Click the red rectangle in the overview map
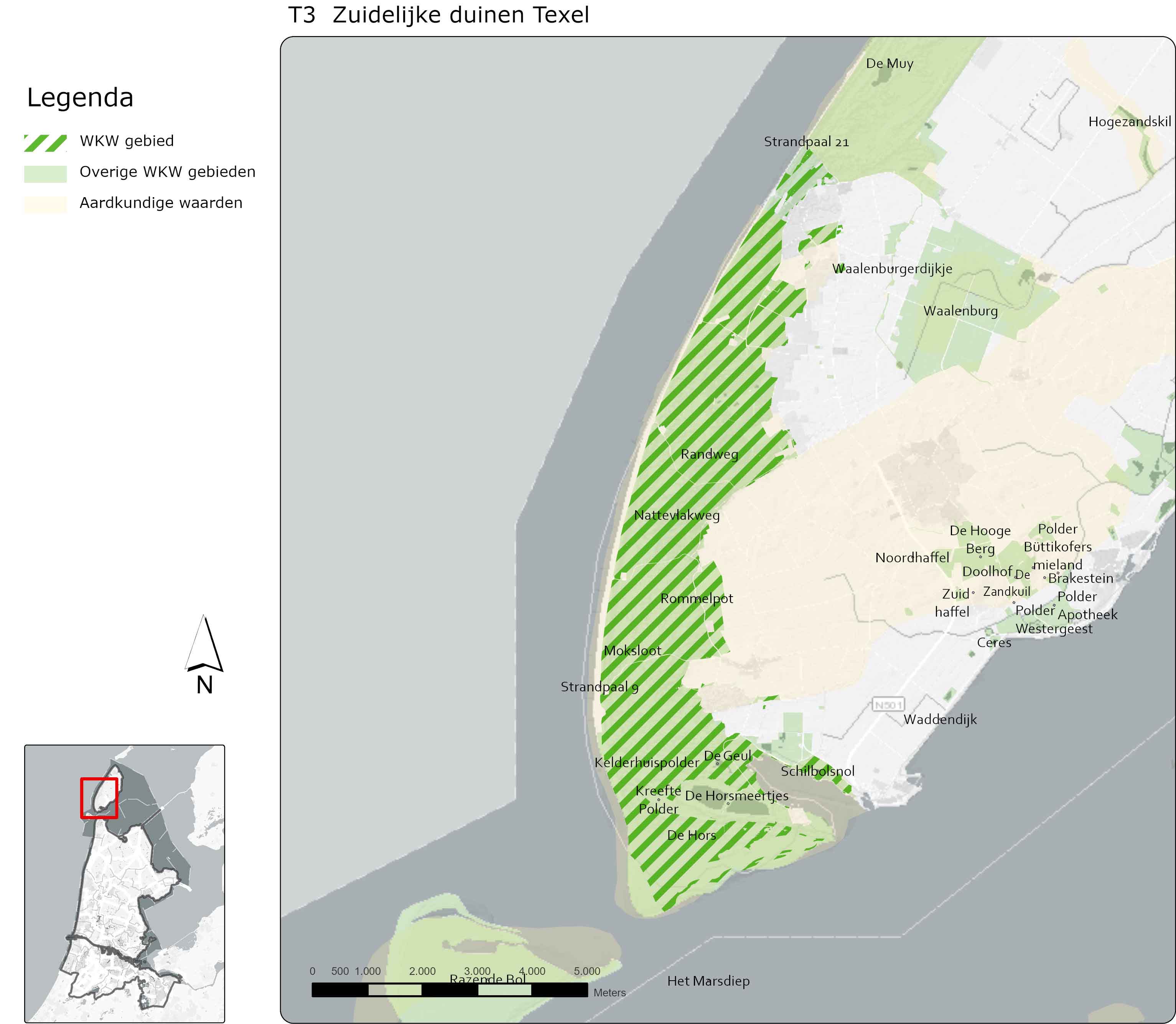The image size is (1176, 1024). coord(99,798)
